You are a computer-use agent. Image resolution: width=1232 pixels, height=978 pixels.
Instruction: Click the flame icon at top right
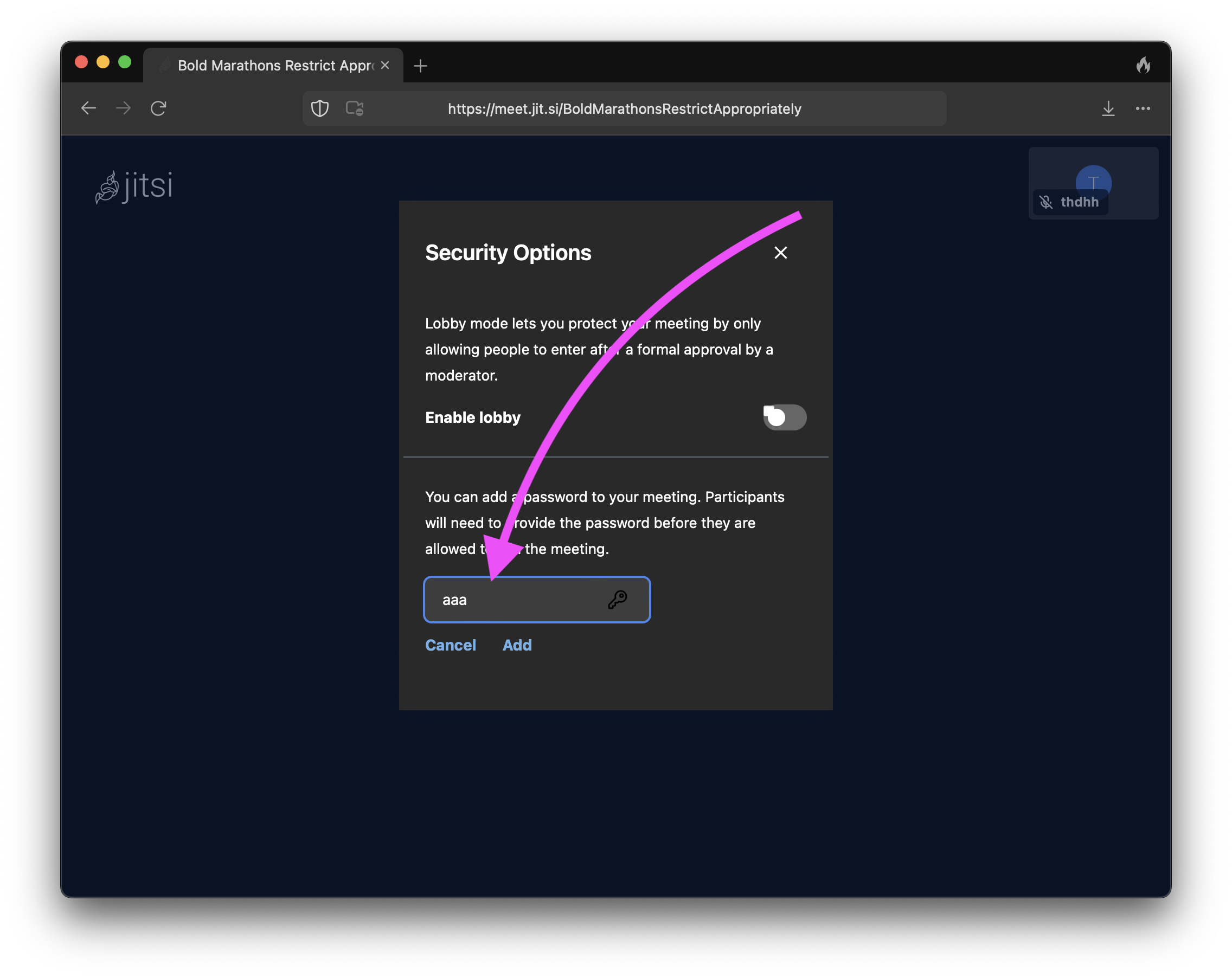[x=1145, y=65]
